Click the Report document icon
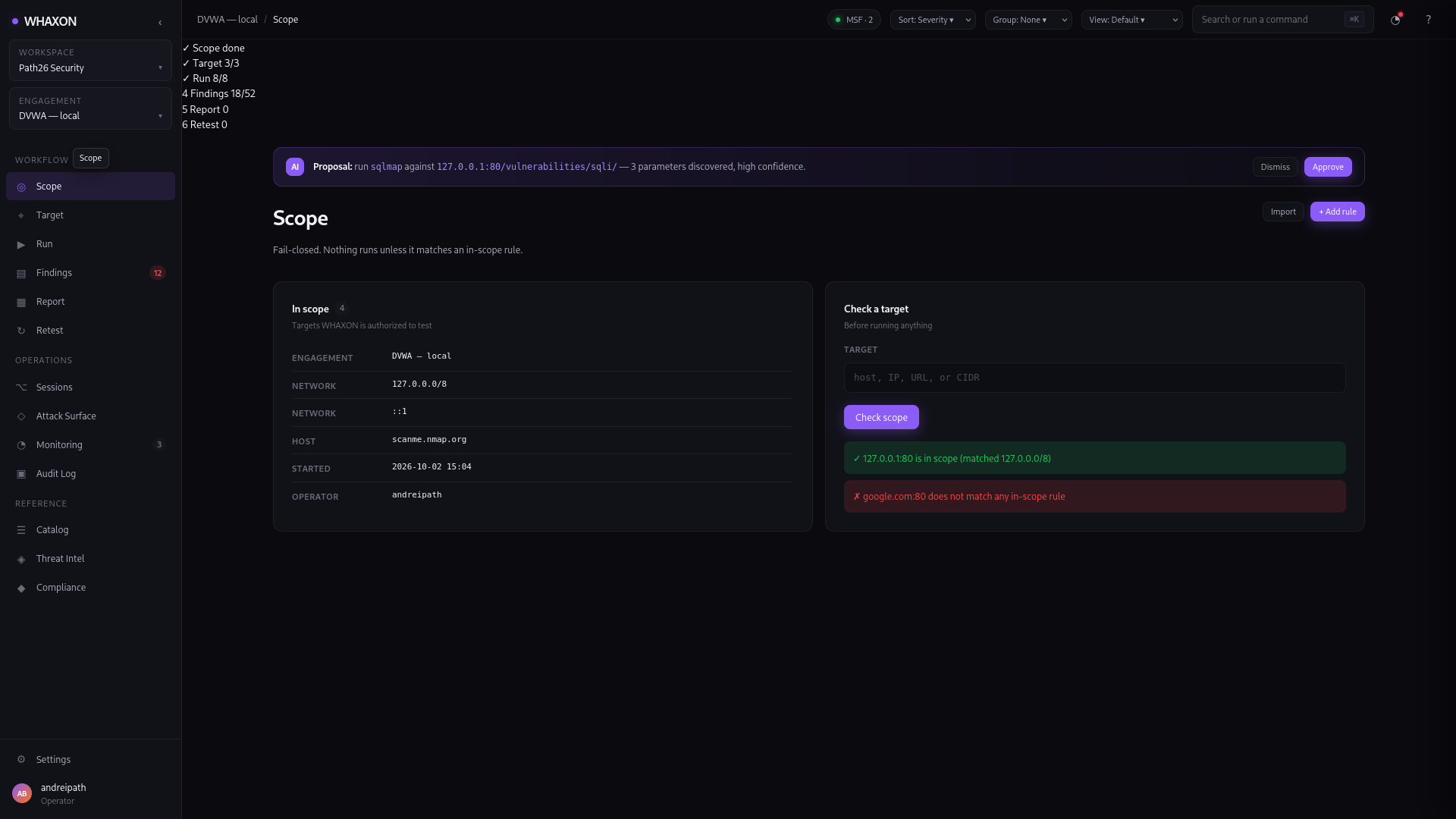Viewport: 1456px width, 819px height. pos(21,302)
